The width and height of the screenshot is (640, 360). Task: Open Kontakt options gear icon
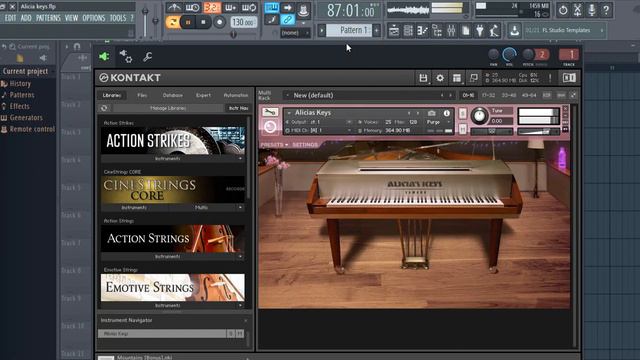pos(440,78)
